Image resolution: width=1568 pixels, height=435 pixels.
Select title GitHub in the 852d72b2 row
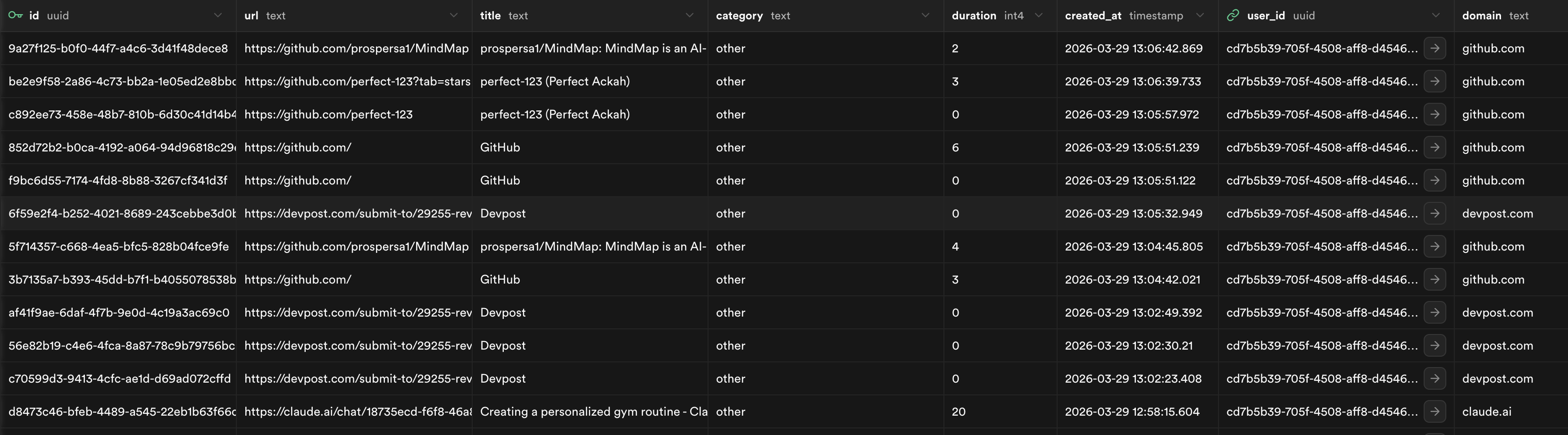point(590,147)
